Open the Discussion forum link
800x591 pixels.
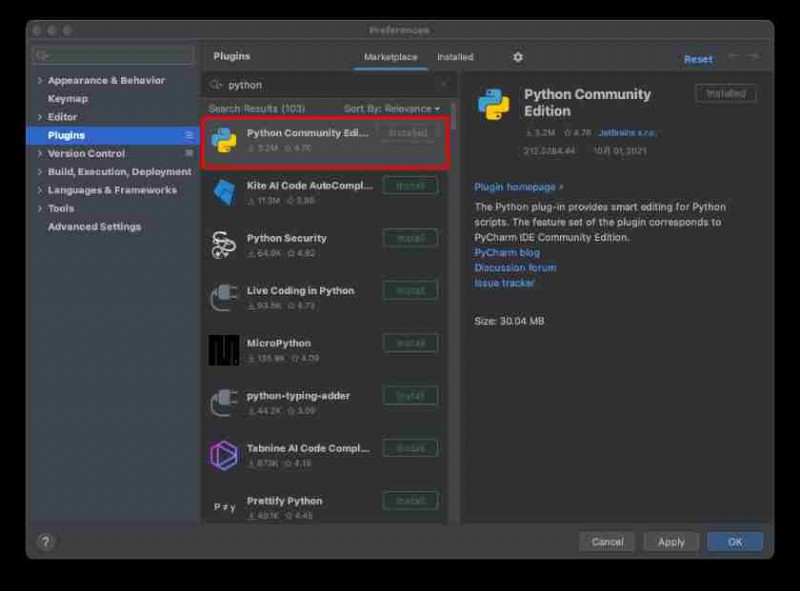[x=515, y=267]
